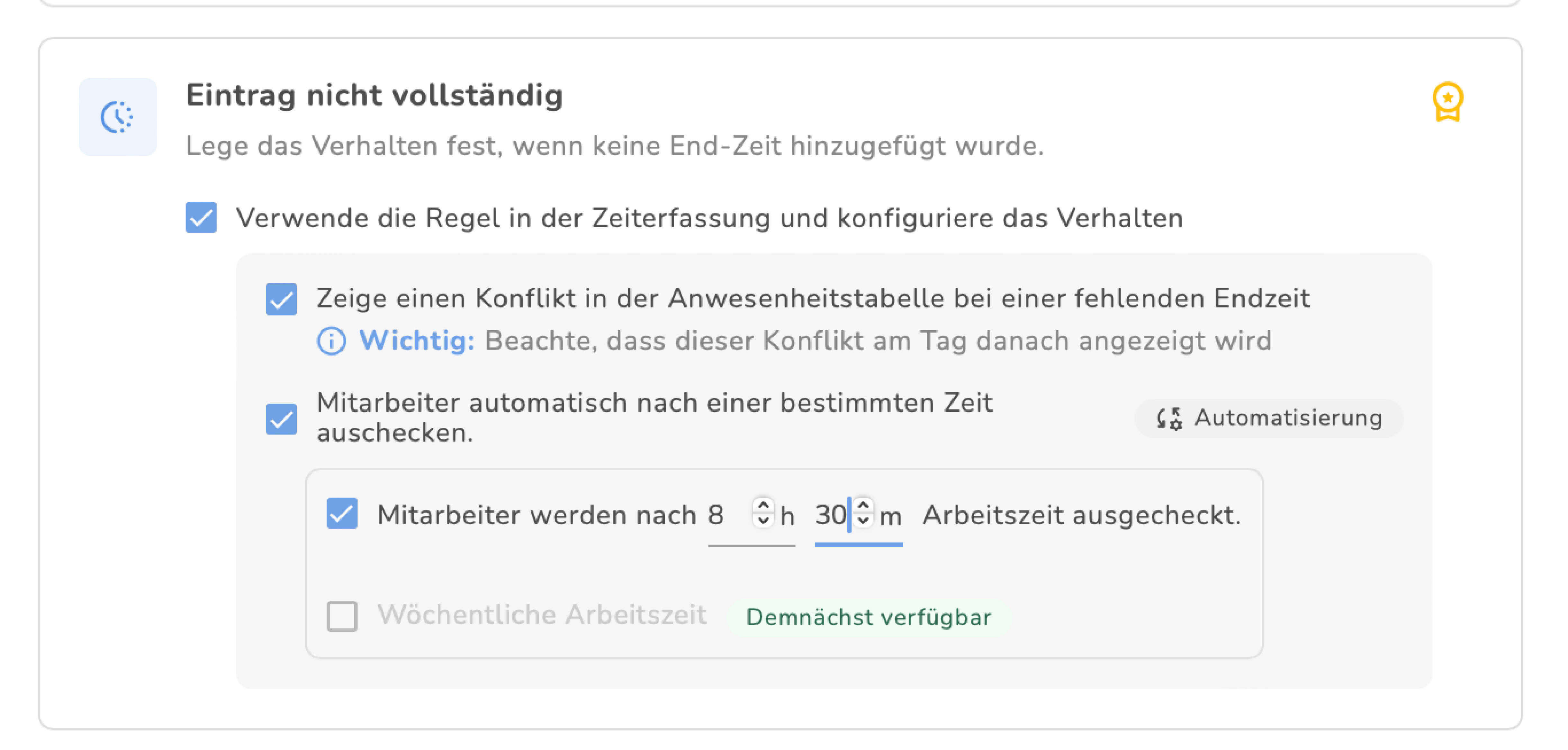
Task: Click the 'Eintrag nicht vollständig' heading
Action: (374, 96)
